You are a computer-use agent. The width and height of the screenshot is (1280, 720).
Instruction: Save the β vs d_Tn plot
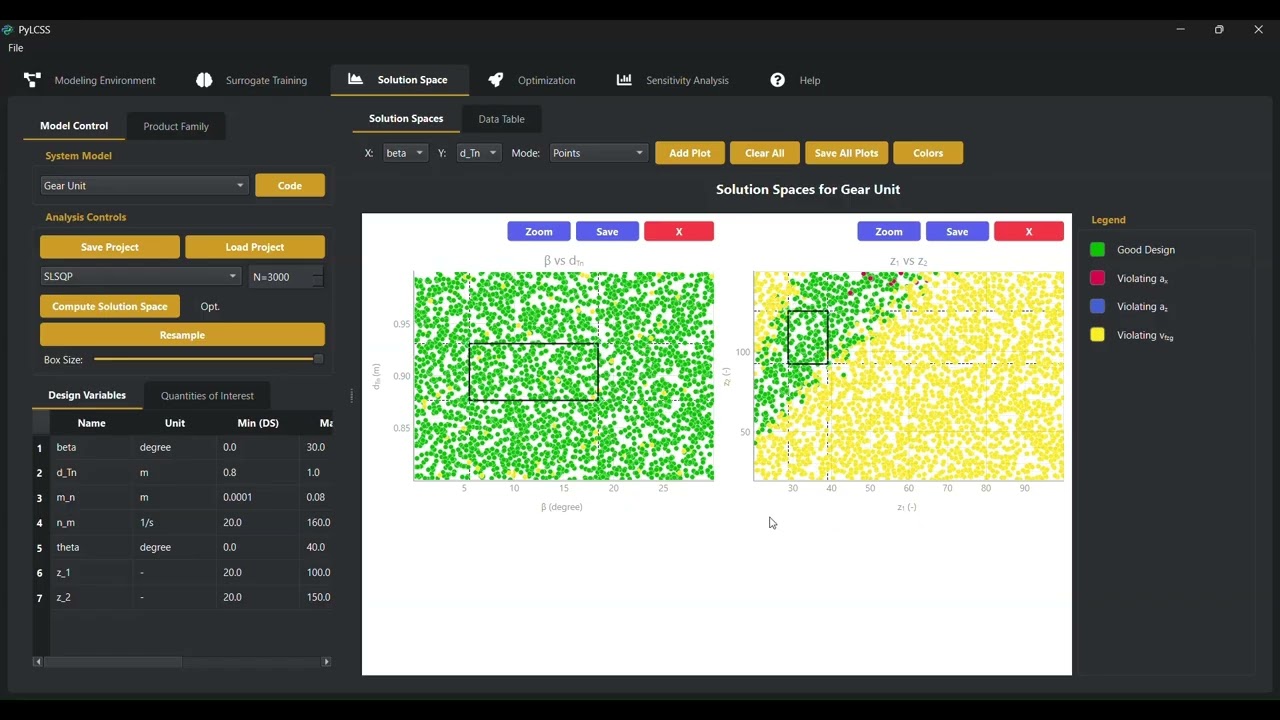pyautogui.click(x=607, y=232)
